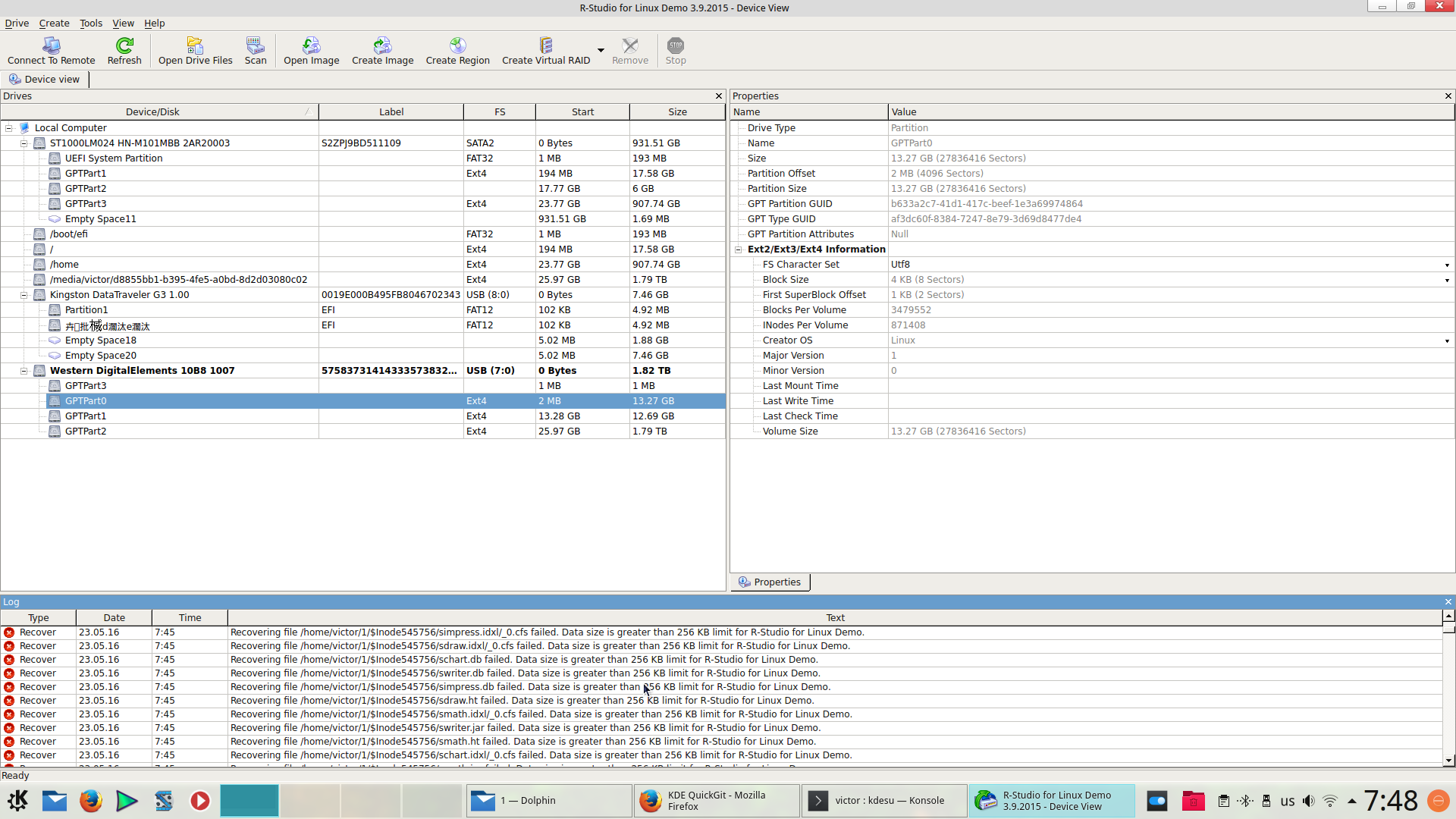Open the Tools menu
The image size is (1456, 819).
[x=90, y=24]
